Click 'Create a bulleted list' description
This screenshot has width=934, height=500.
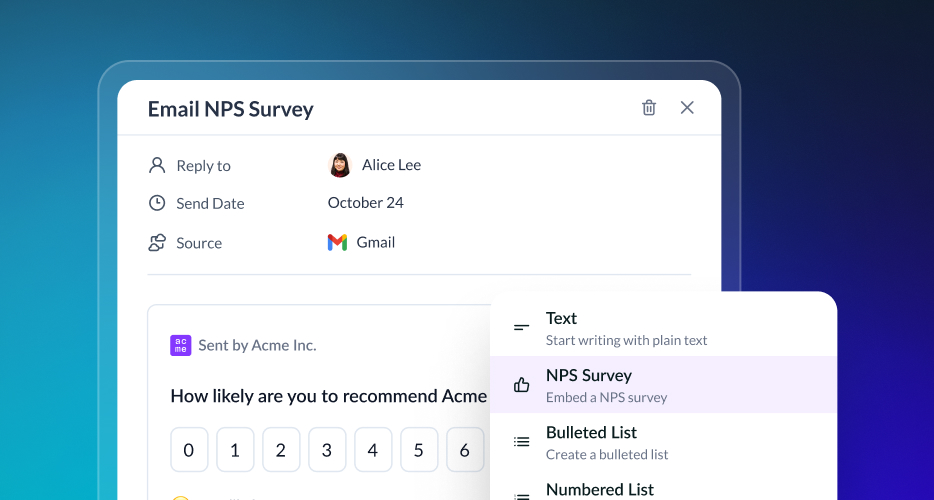coord(607,455)
